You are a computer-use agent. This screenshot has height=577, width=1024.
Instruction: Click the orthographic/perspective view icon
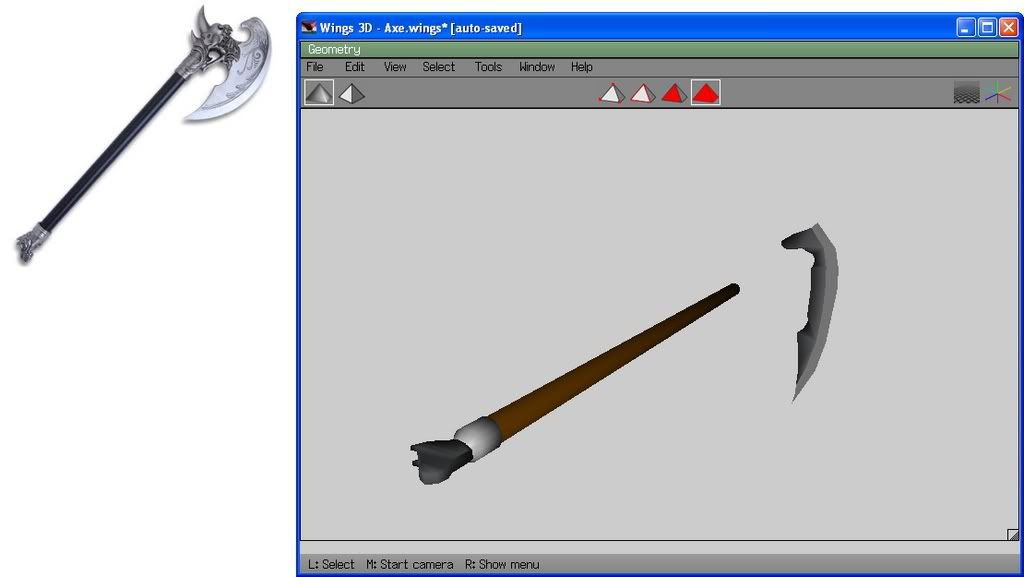tap(351, 93)
